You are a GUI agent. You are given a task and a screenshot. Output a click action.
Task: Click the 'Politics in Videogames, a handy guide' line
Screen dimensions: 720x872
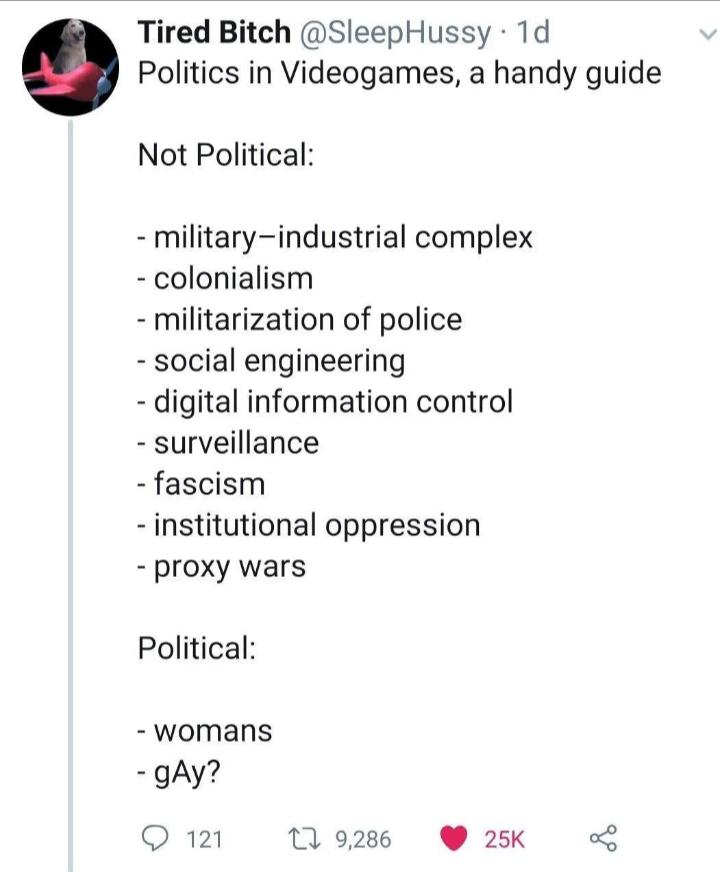(399, 75)
